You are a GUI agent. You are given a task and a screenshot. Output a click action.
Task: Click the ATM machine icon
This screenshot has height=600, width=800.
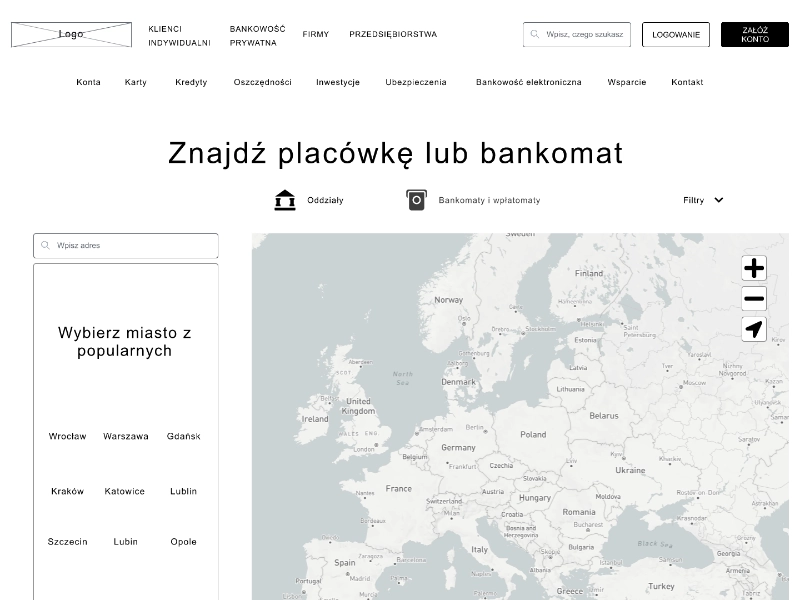416,200
